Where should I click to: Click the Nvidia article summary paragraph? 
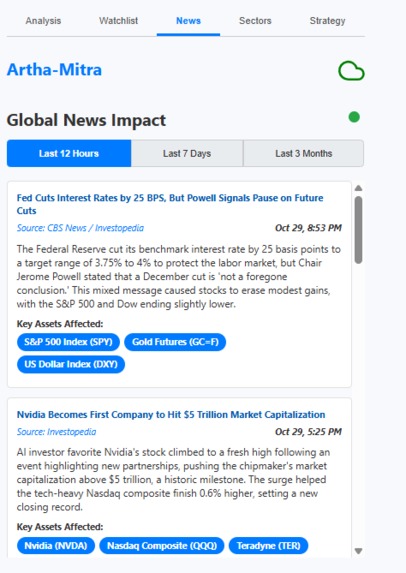coord(173,480)
